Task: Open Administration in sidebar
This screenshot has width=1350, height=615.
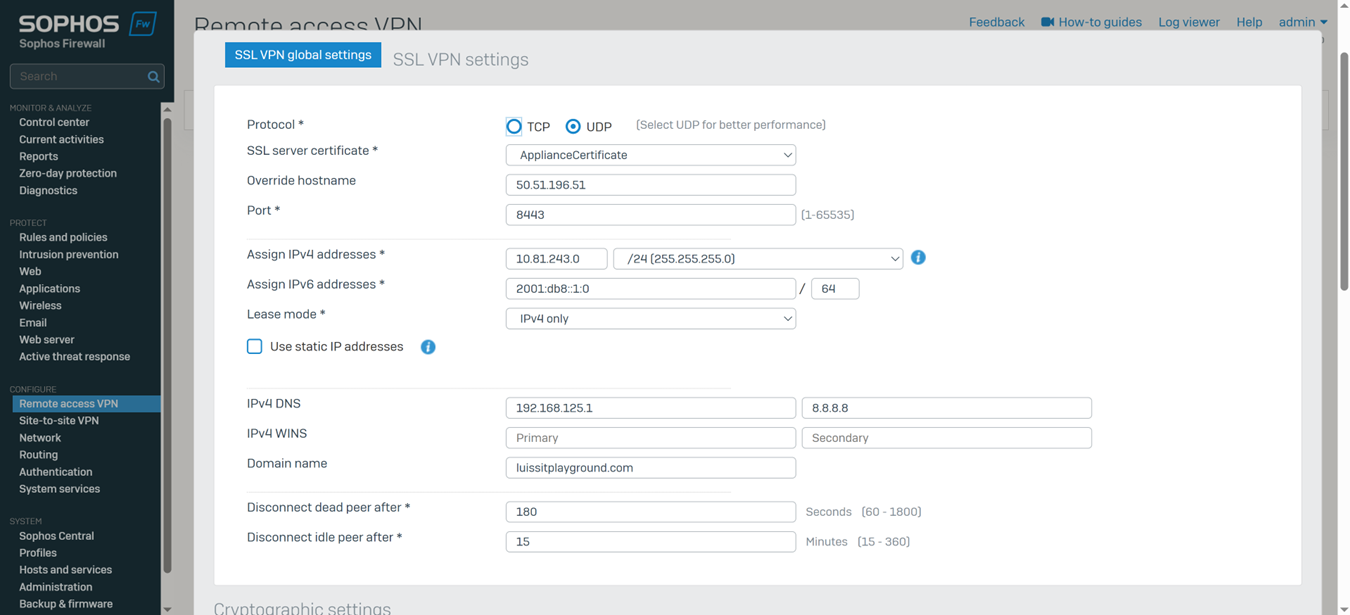Action: [55, 587]
